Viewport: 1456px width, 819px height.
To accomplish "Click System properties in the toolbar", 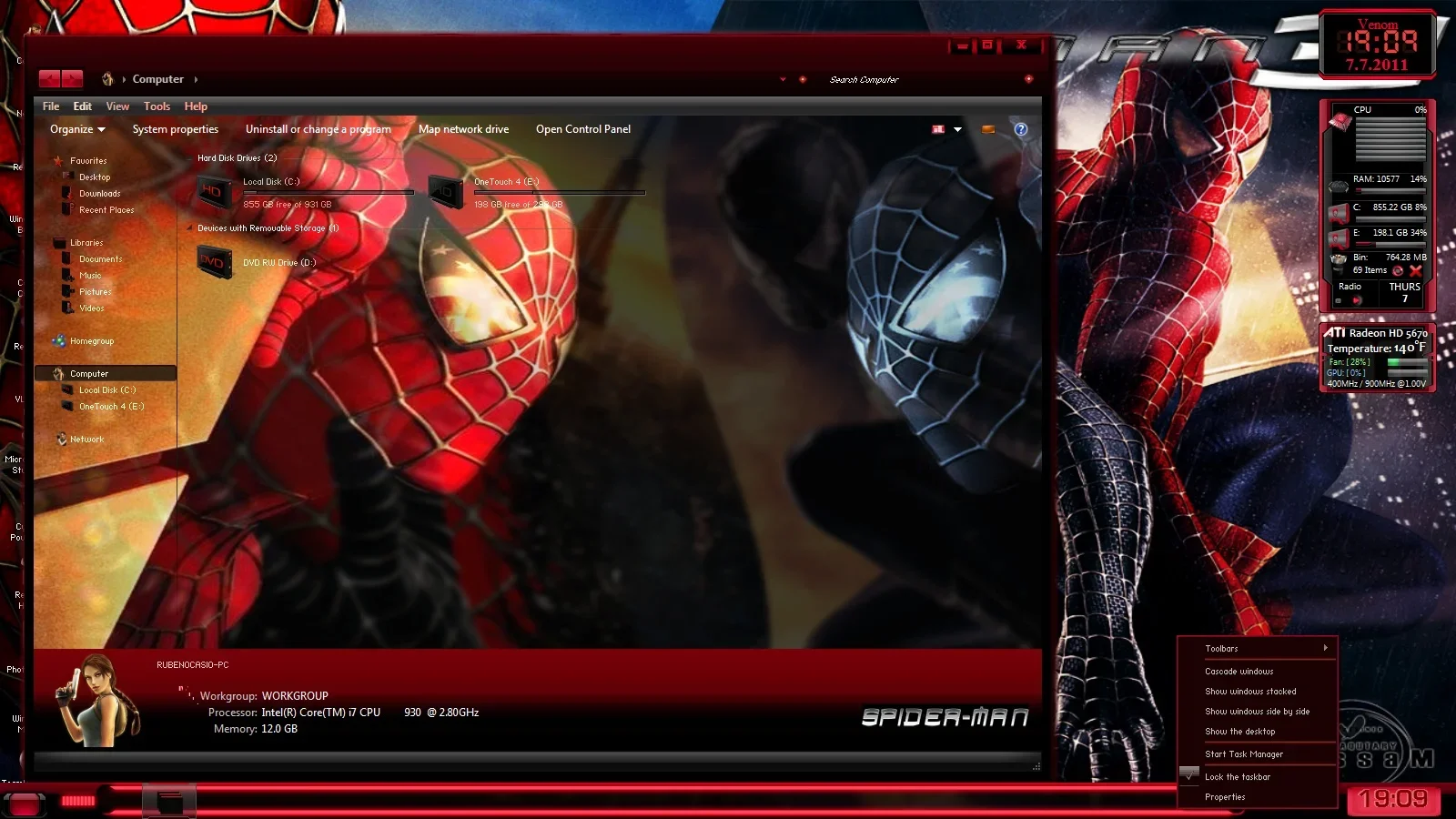I will (x=176, y=129).
